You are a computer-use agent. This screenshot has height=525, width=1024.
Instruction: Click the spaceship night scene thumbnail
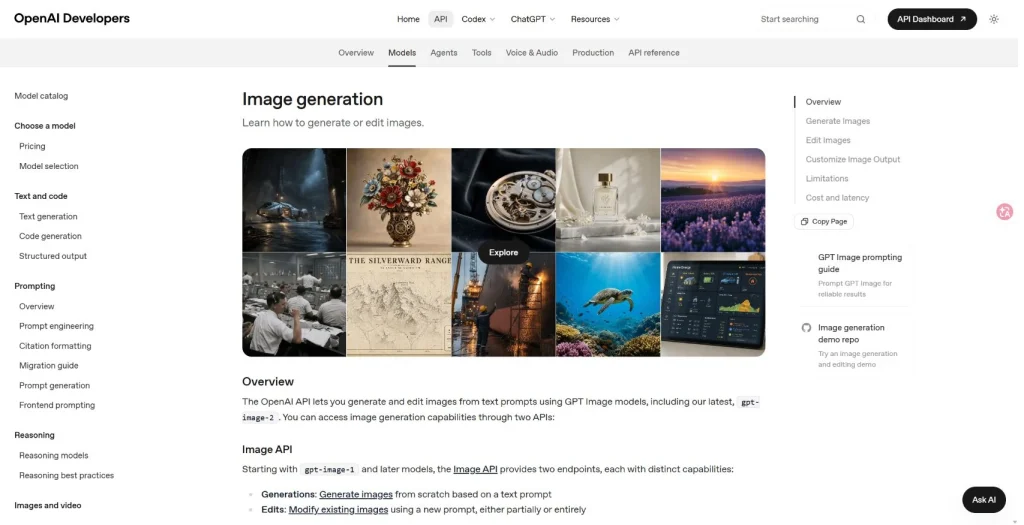pyautogui.click(x=294, y=200)
